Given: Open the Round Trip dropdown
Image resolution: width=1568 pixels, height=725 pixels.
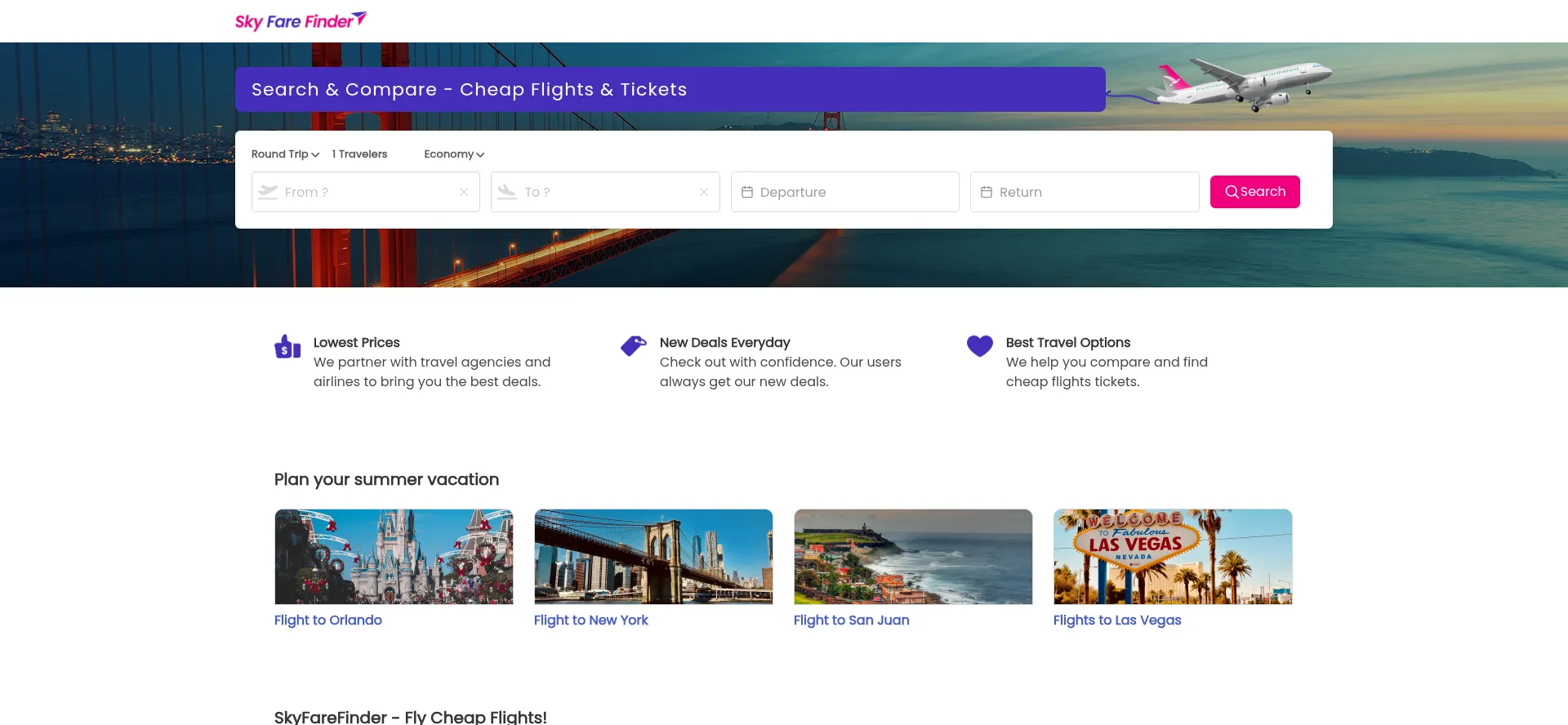Looking at the screenshot, I should [285, 154].
